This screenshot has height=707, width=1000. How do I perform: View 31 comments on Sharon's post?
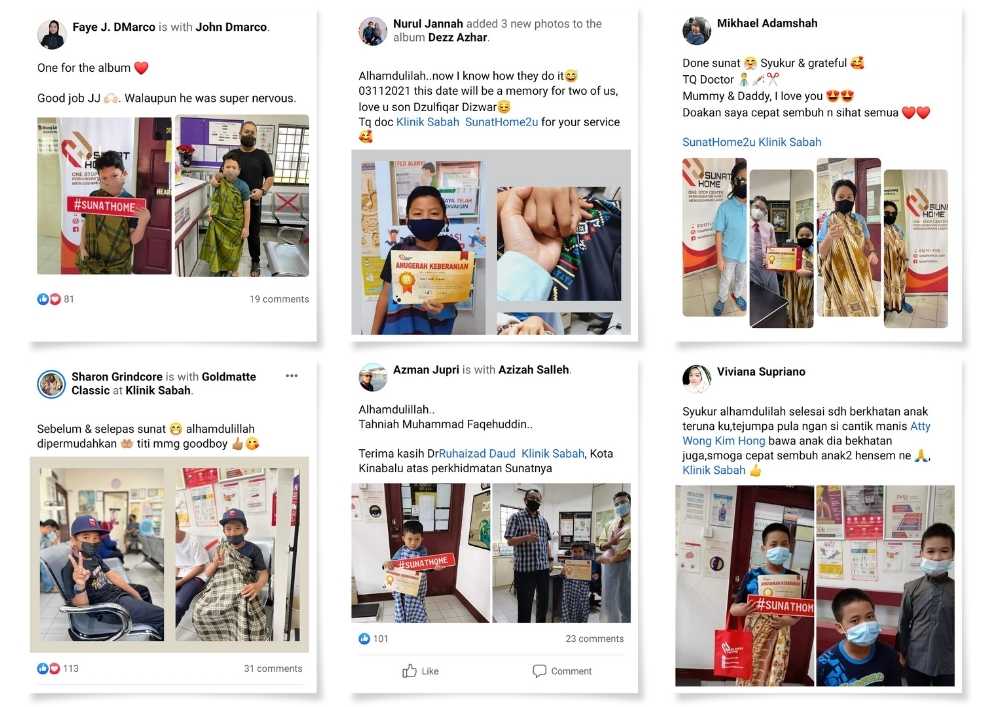click(x=273, y=668)
